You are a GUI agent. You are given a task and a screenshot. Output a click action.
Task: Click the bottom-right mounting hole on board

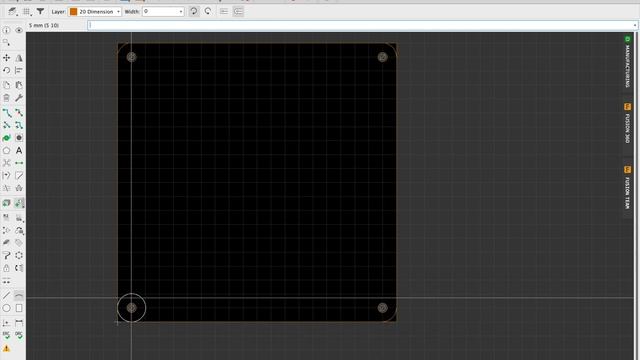click(x=382, y=308)
